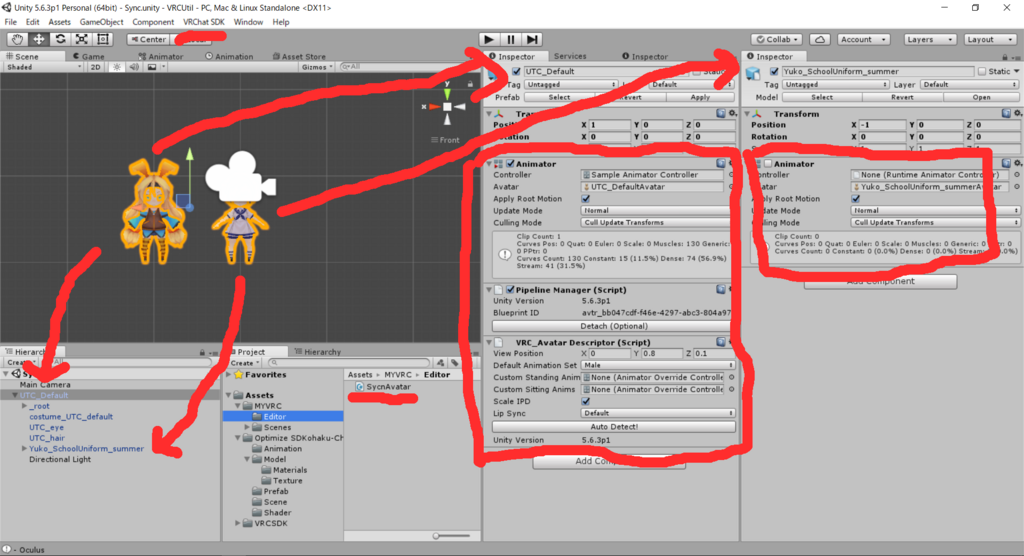Viewport: 1024px width, 556px height.
Task: Click prefab Apply button in UTC_Default inspector
Action: point(700,97)
